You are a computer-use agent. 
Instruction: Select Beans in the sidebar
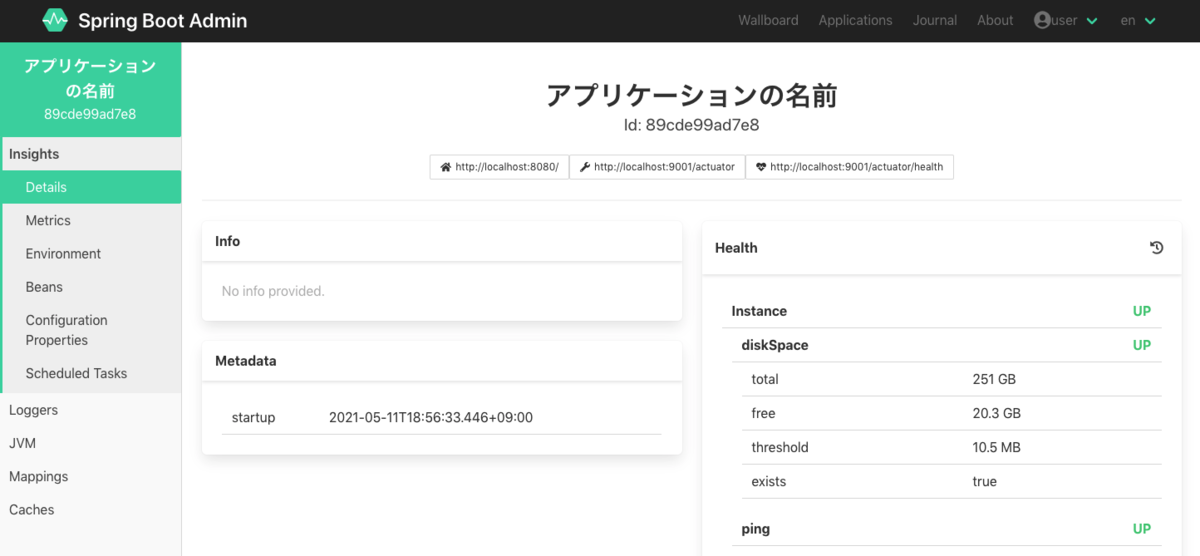91,286
